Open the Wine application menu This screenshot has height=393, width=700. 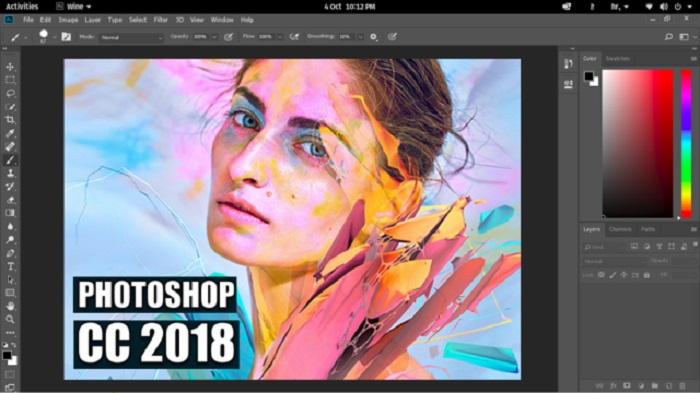74,6
